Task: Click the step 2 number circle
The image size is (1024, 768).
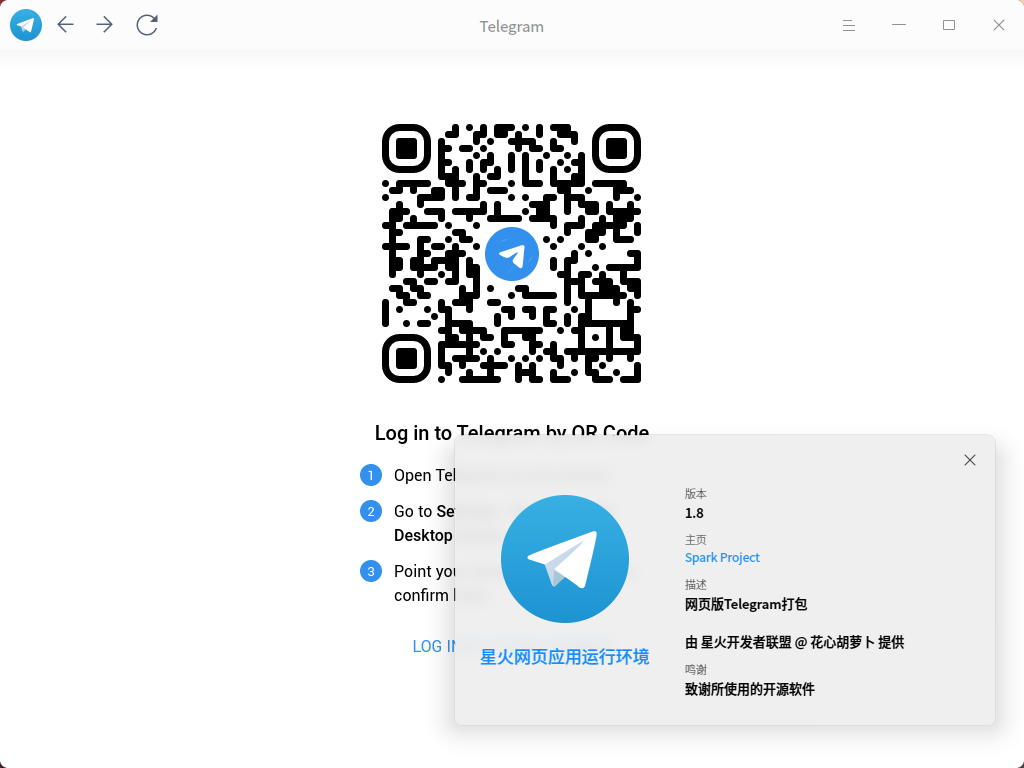Action: (x=371, y=511)
